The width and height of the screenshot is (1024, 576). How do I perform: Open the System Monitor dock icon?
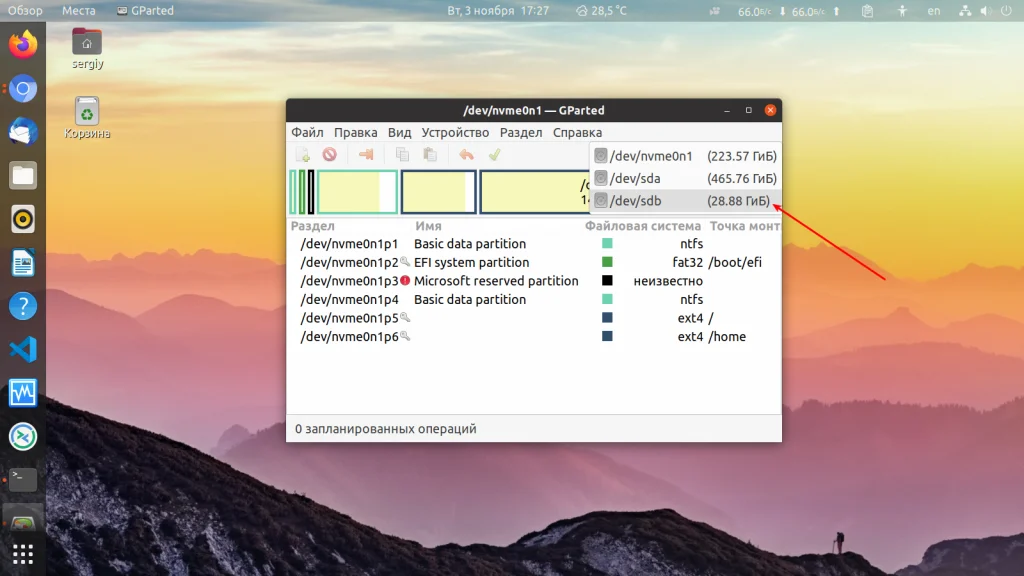pyautogui.click(x=23, y=393)
